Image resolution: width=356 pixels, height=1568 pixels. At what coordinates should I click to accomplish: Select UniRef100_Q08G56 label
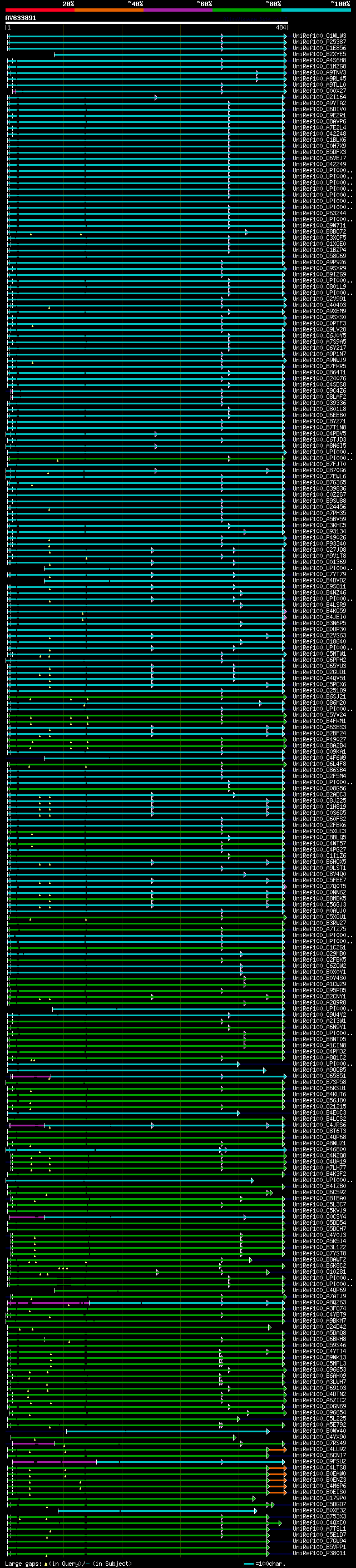pos(319,788)
